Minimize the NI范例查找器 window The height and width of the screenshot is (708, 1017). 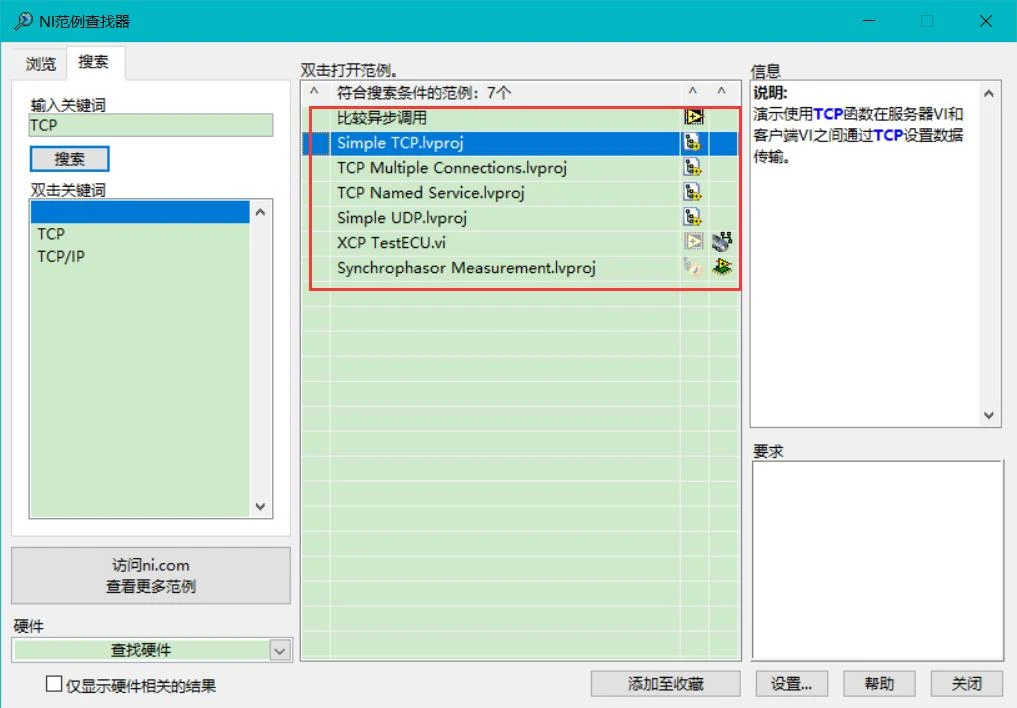tap(869, 21)
